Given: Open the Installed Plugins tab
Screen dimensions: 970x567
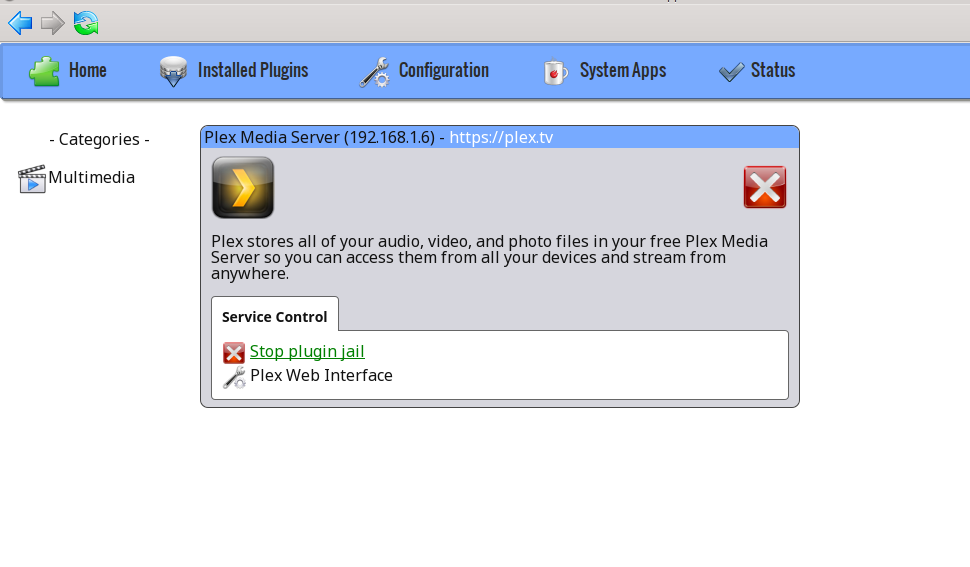Looking at the screenshot, I should pyautogui.click(x=252, y=70).
